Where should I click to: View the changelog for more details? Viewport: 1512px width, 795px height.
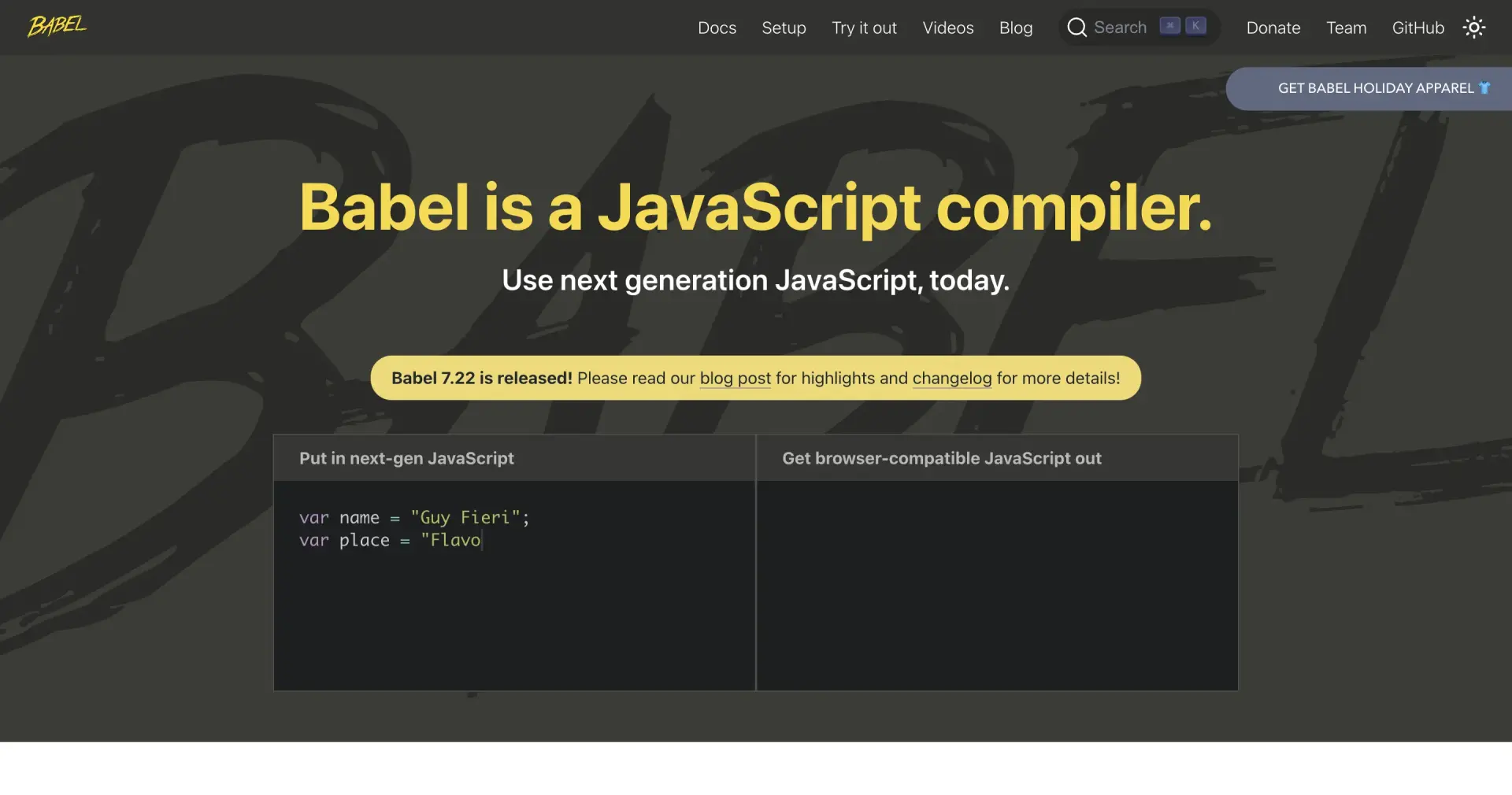(x=951, y=378)
